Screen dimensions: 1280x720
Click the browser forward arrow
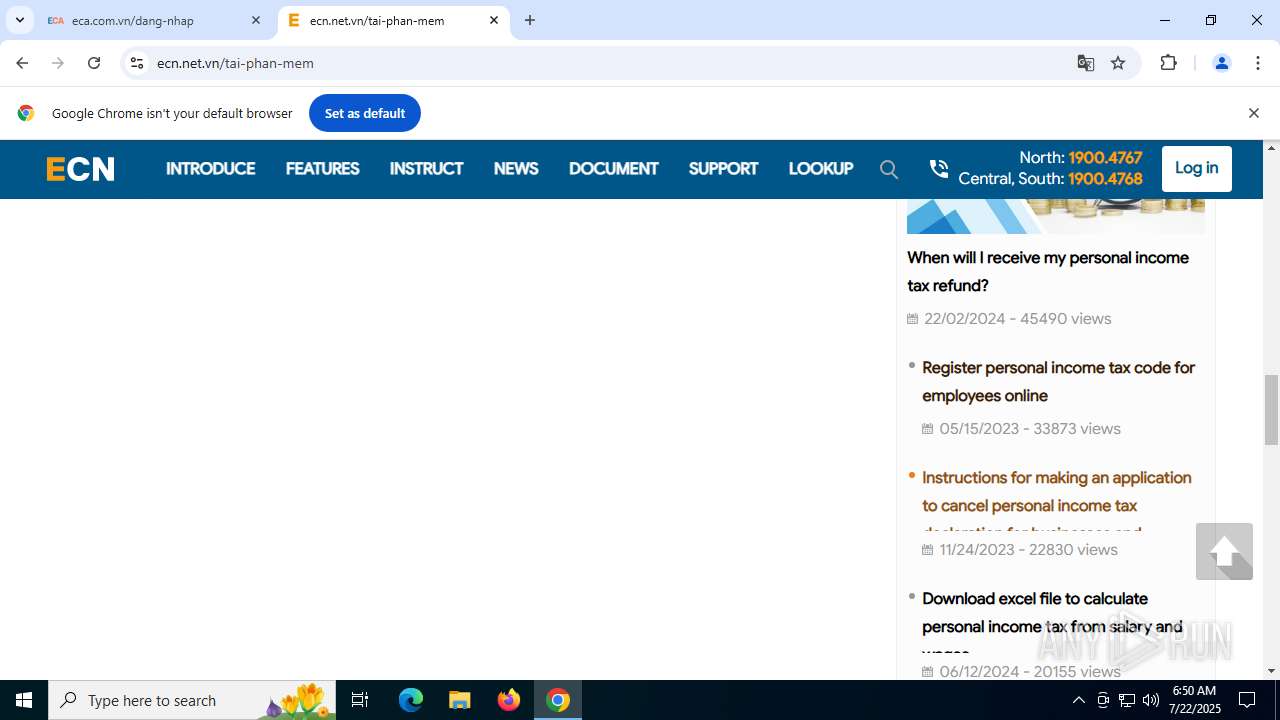click(58, 63)
